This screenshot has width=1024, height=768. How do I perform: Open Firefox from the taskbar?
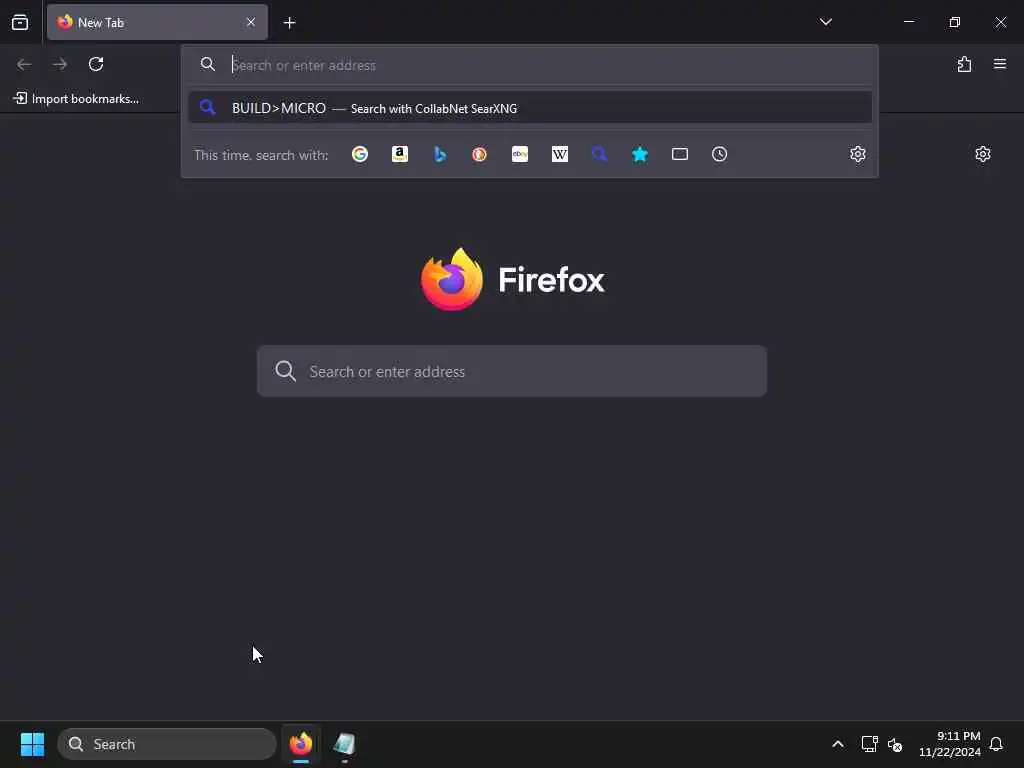click(301, 744)
